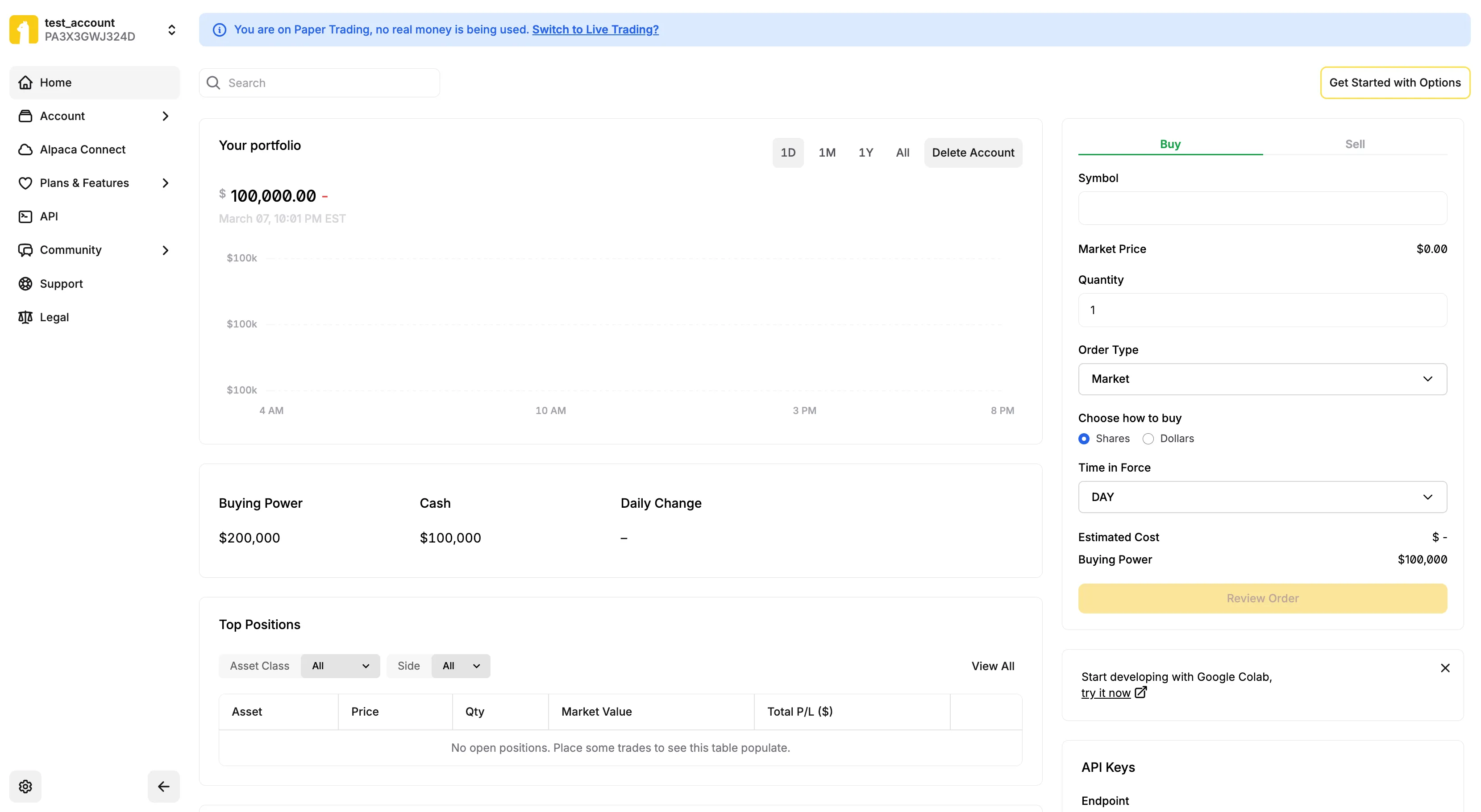Click the search magnifier icon

pyautogui.click(x=213, y=82)
